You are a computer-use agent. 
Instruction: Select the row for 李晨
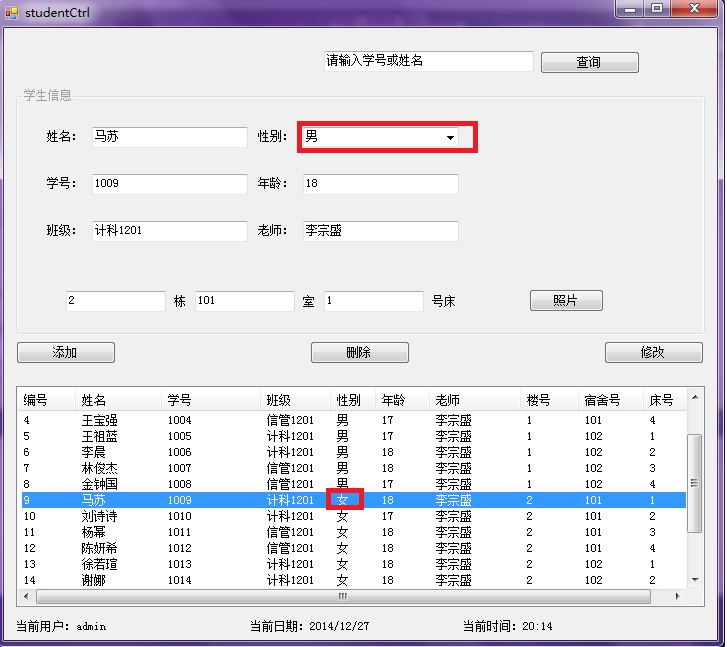pyautogui.click(x=354, y=452)
